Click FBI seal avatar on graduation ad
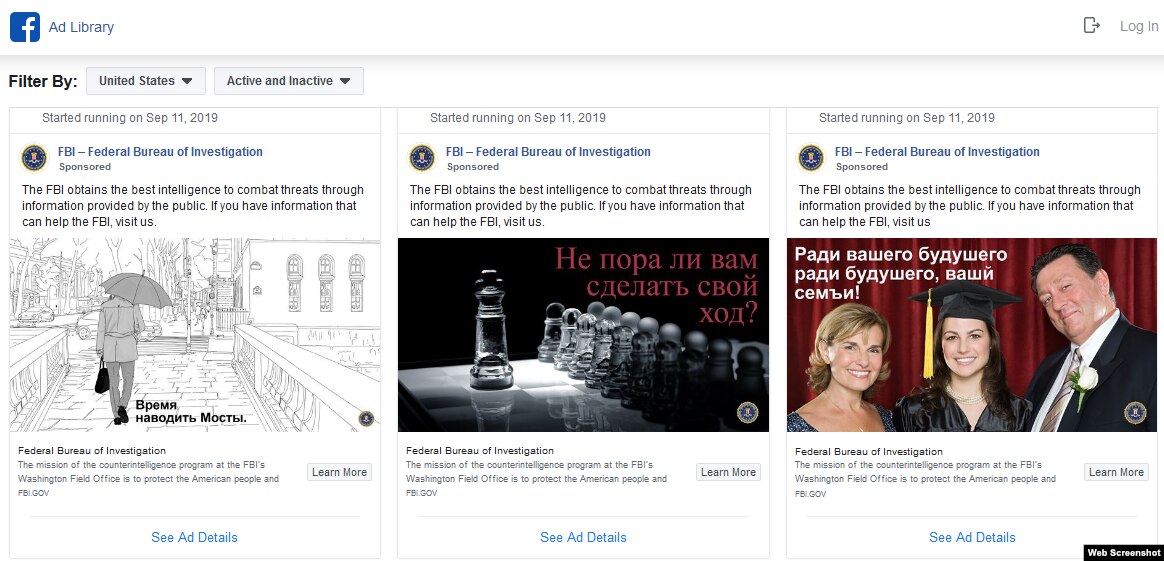 pyautogui.click(x=811, y=158)
